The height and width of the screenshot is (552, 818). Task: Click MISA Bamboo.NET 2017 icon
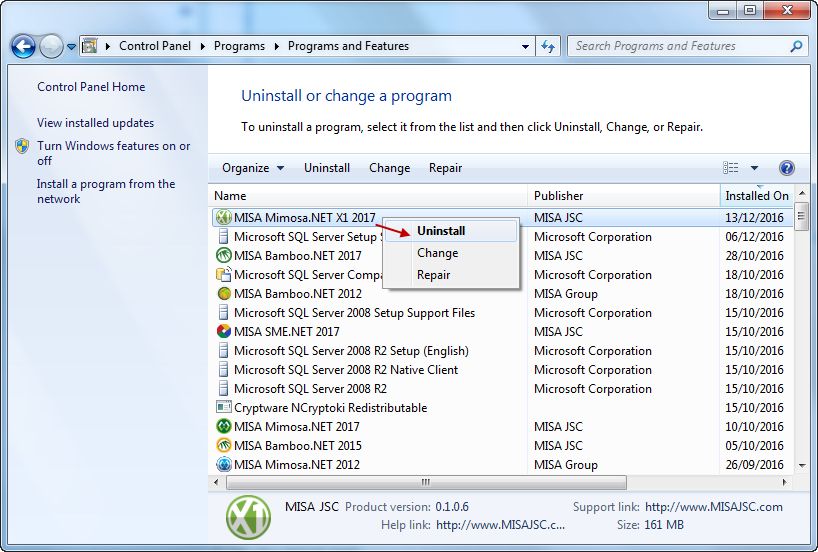tap(224, 256)
